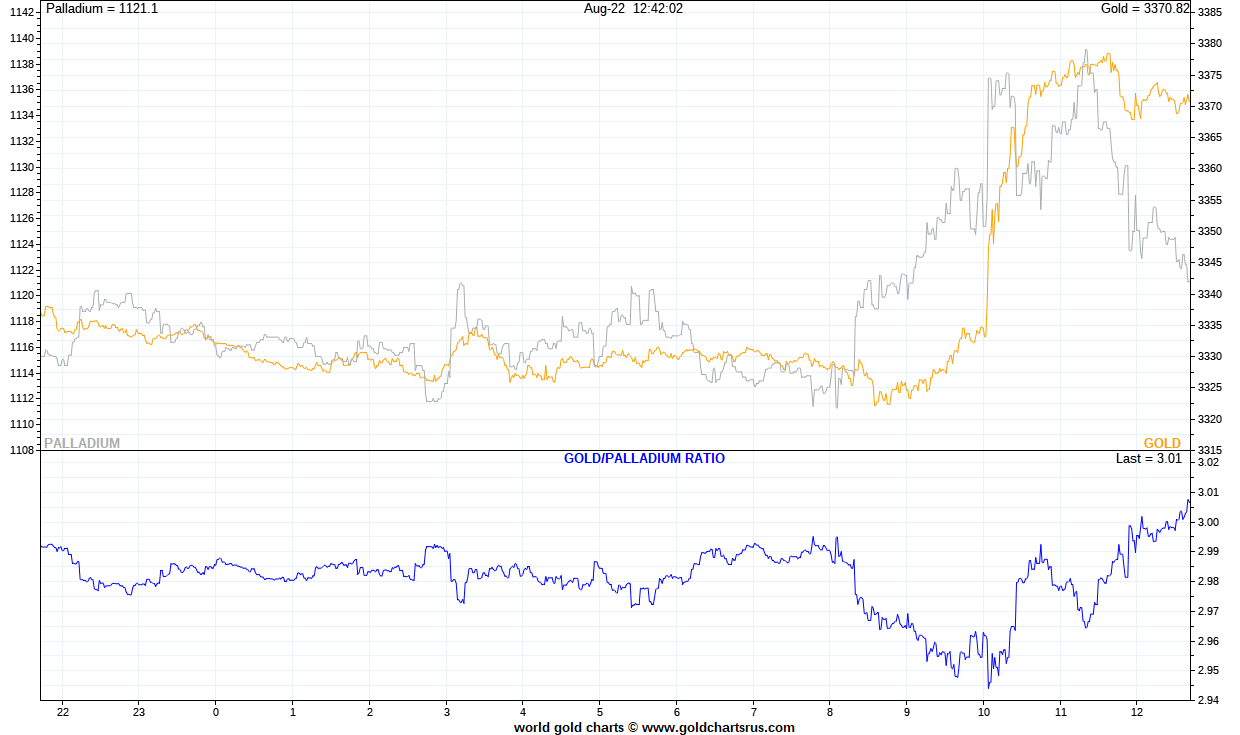This screenshot has width=1240, height=735.
Task: Click the hour 10 time axis label
Action: pos(984,712)
